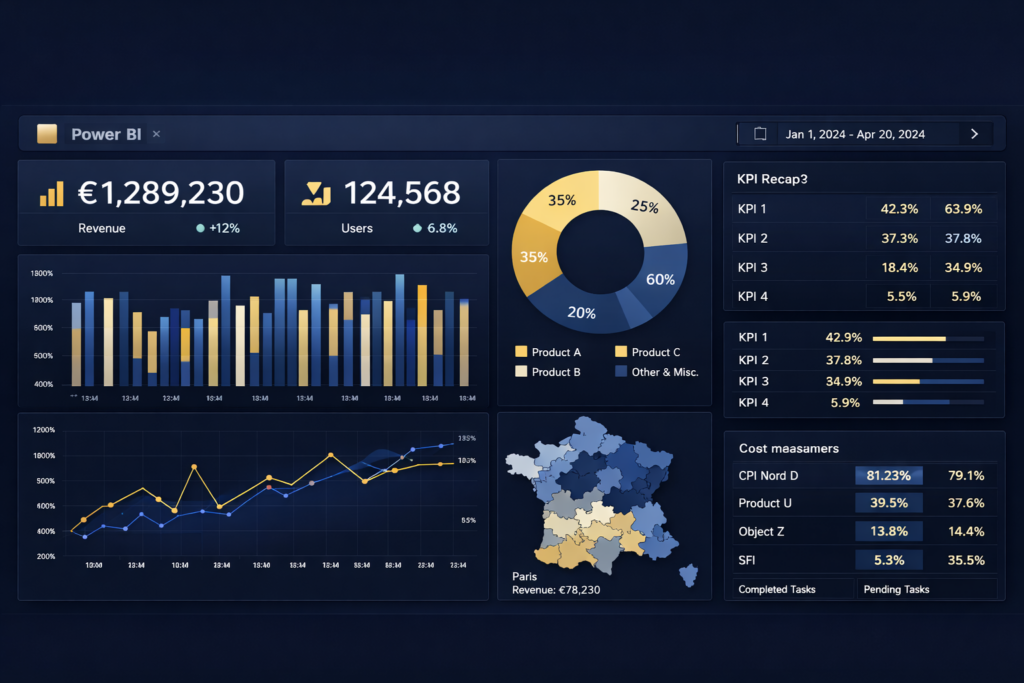Click the Corsica island on the map
Screen dimensions: 1024x683
pos(688,576)
